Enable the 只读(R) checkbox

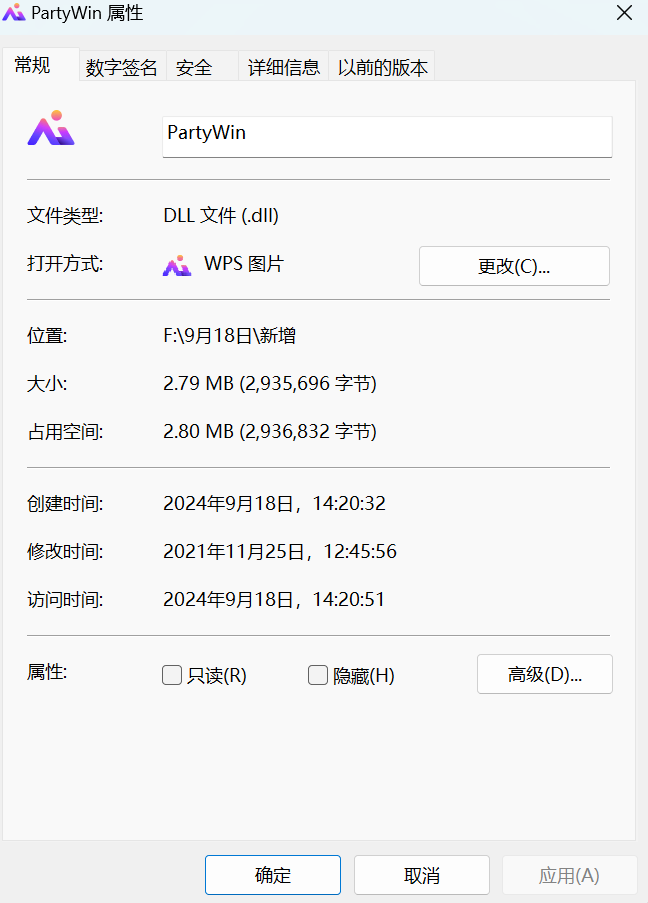(172, 675)
